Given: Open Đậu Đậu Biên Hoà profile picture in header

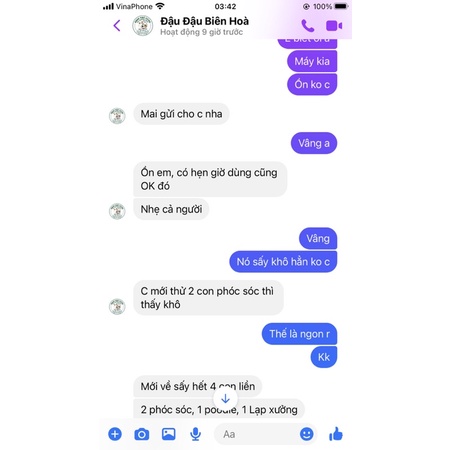Looking at the screenshot, I should (143, 26).
